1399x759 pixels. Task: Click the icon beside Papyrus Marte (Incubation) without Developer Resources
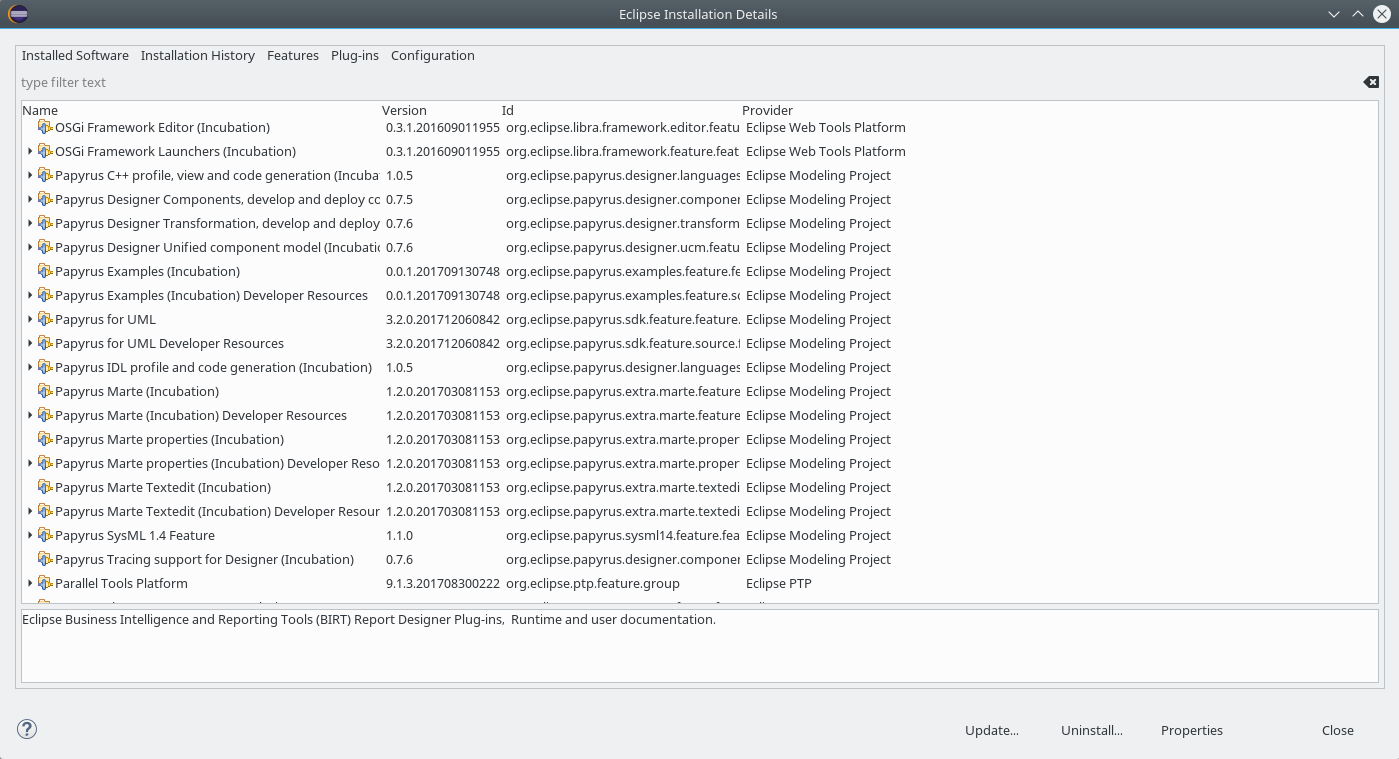coord(45,391)
